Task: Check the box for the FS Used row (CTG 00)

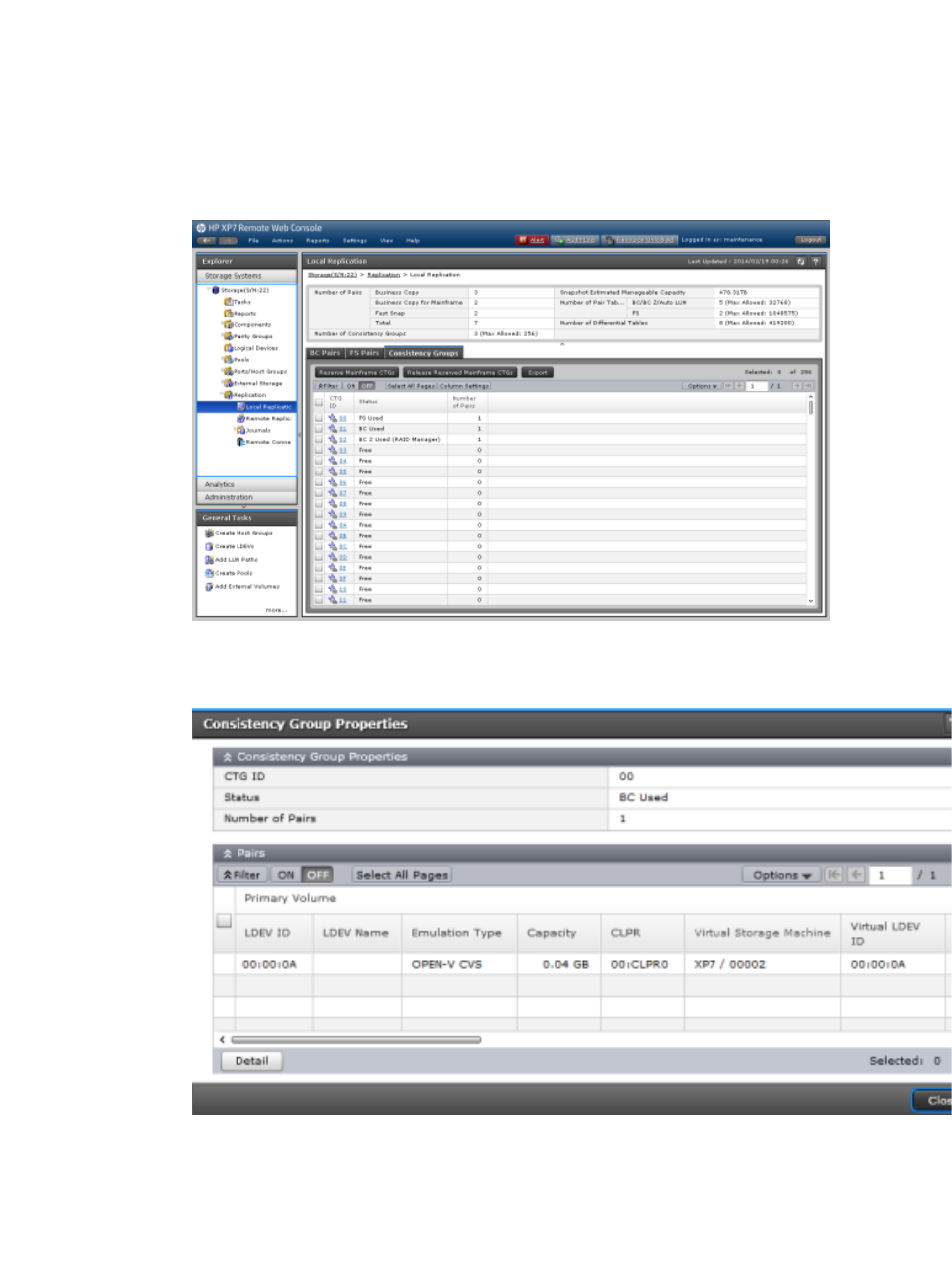Action: 319,418
